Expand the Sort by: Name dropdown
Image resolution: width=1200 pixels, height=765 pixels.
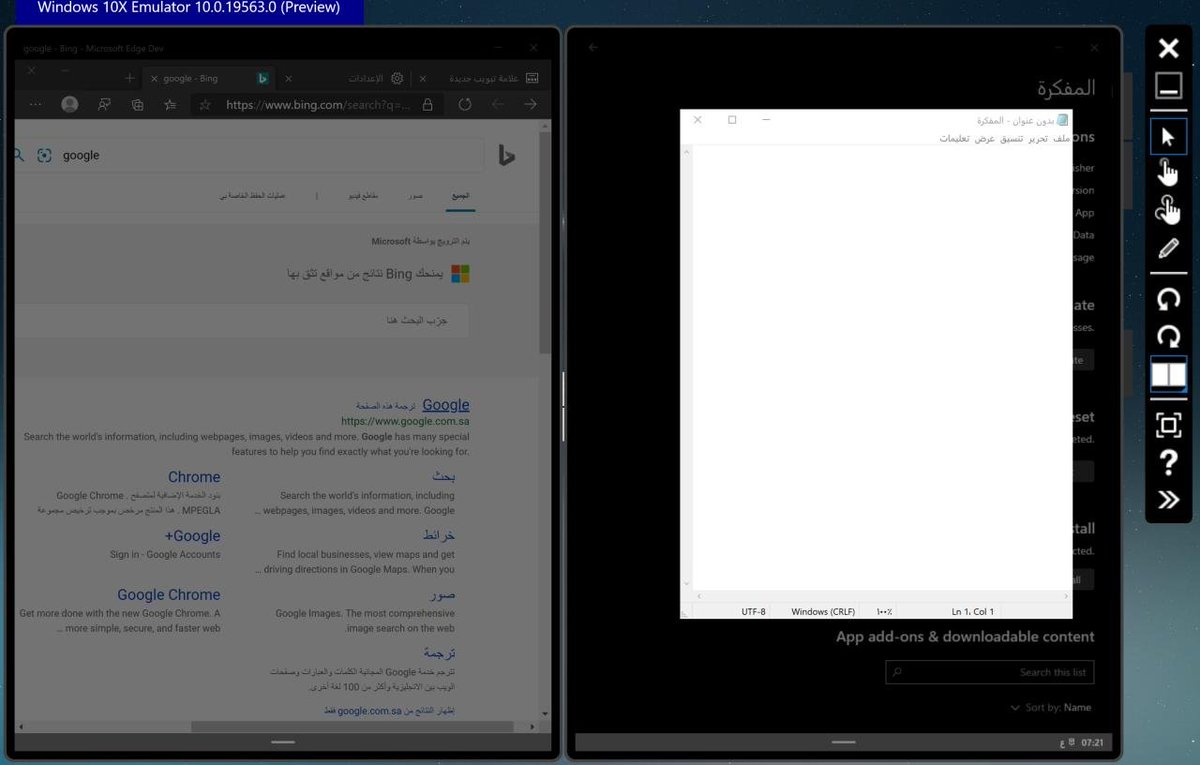(x=1051, y=707)
